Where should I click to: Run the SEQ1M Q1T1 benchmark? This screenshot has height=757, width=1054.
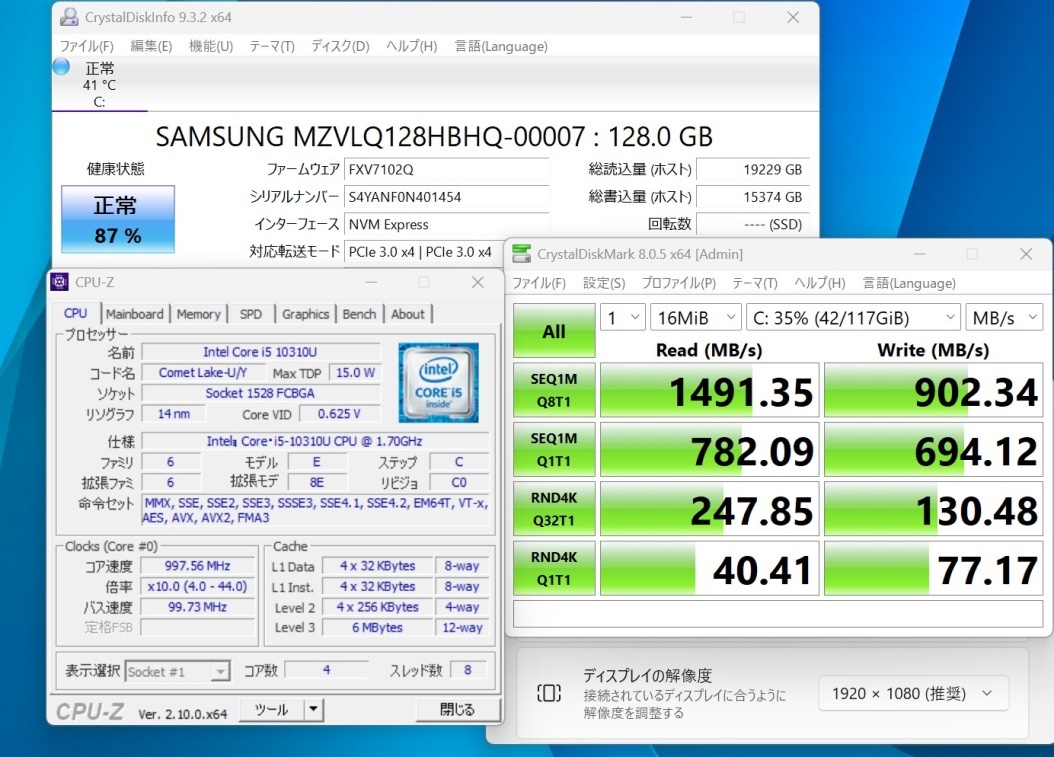point(554,449)
